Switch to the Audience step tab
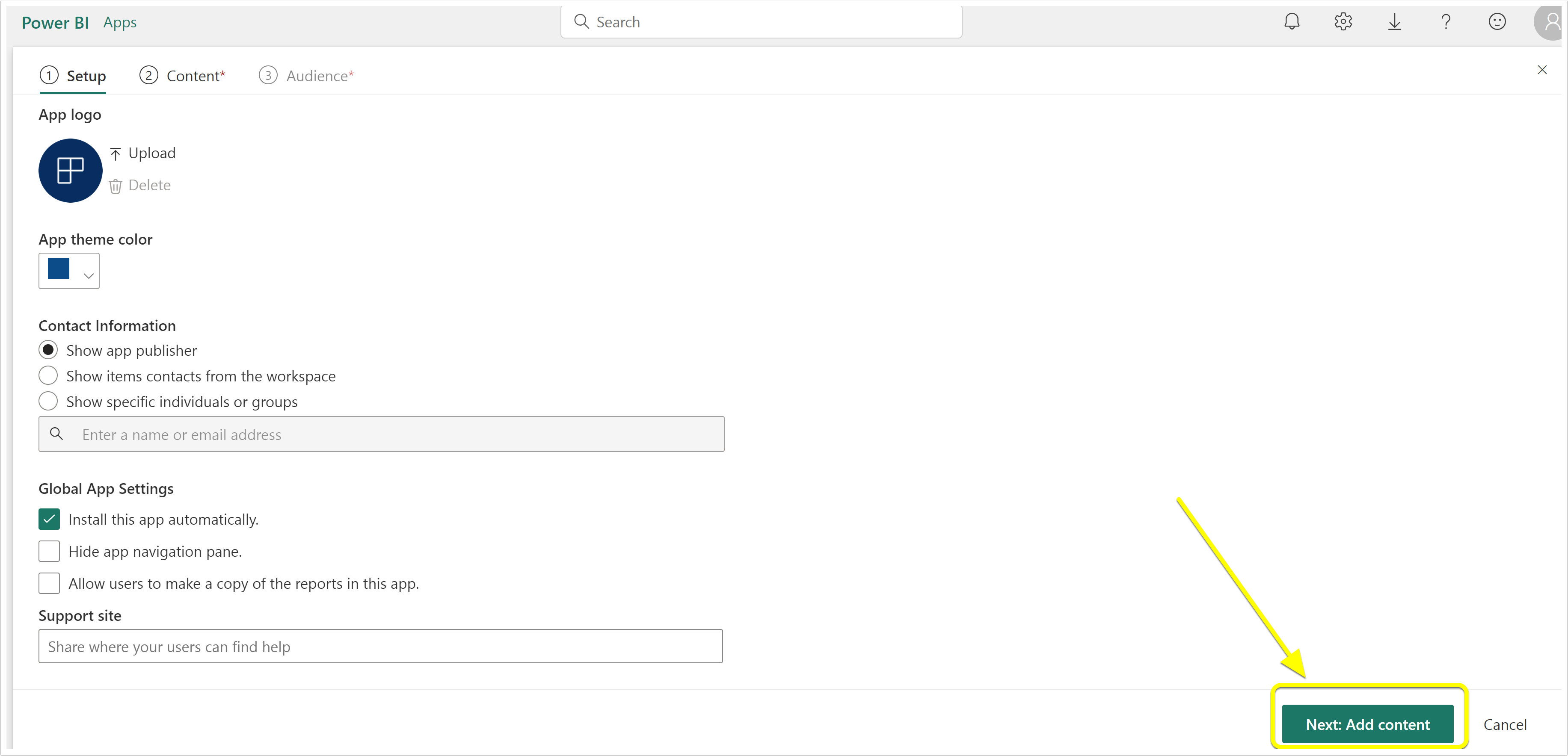Image resolution: width=1568 pixels, height=756 pixels. (x=306, y=75)
